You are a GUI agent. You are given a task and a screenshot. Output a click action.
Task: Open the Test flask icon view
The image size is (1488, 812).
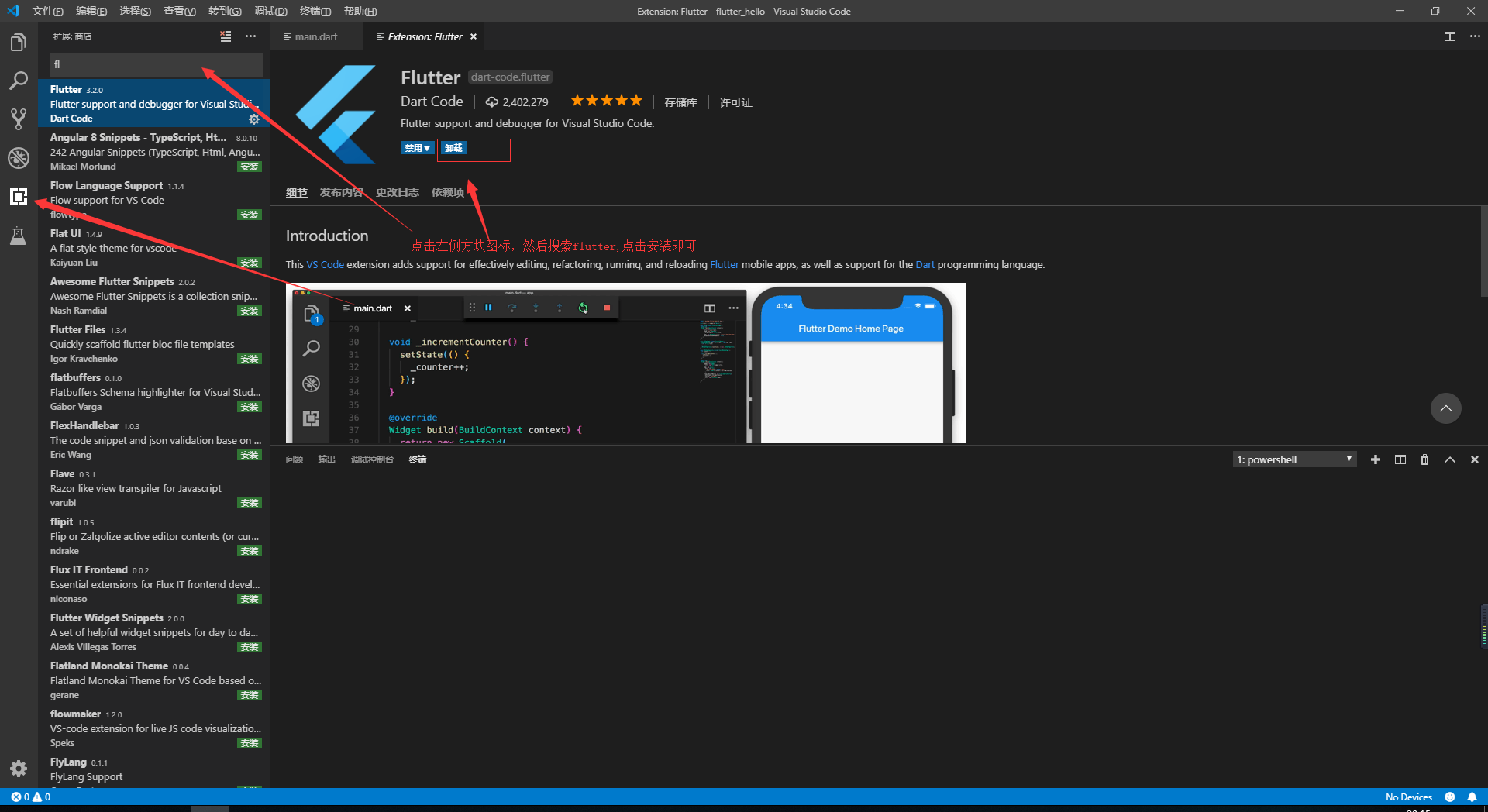(x=19, y=236)
